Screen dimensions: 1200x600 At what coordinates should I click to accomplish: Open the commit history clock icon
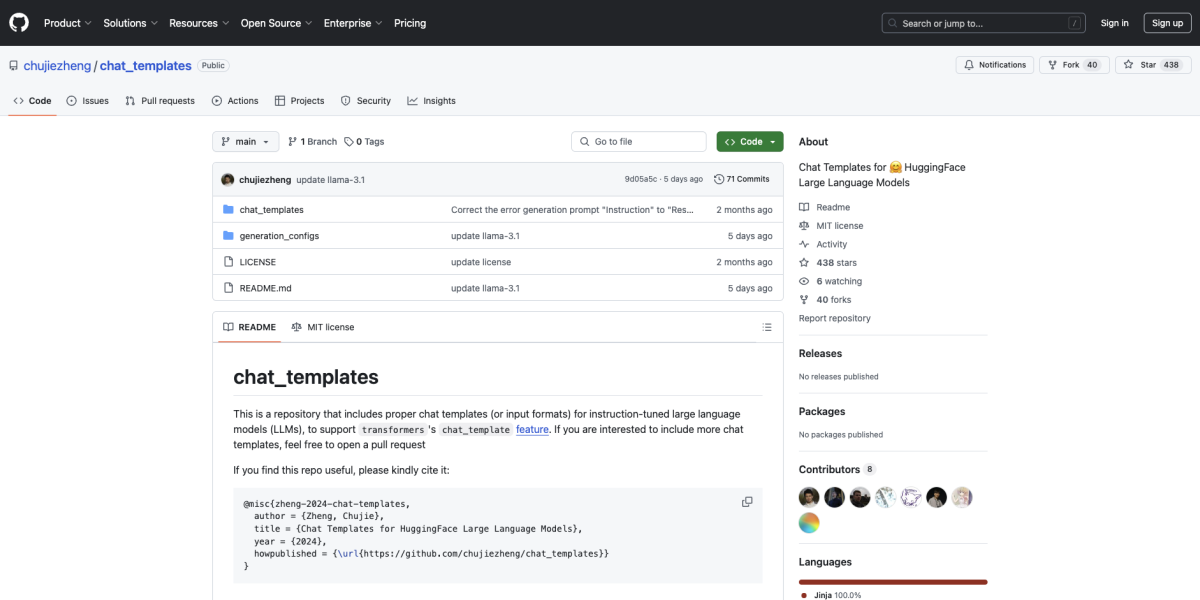pyautogui.click(x=721, y=179)
